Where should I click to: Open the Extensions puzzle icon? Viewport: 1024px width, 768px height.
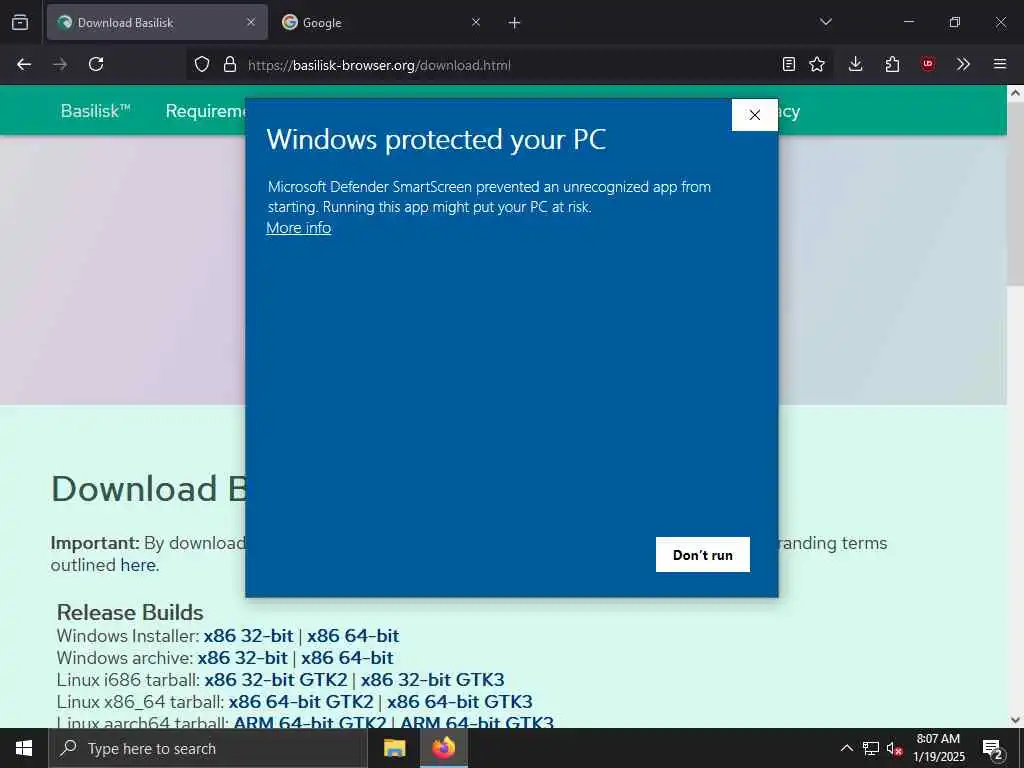892,64
